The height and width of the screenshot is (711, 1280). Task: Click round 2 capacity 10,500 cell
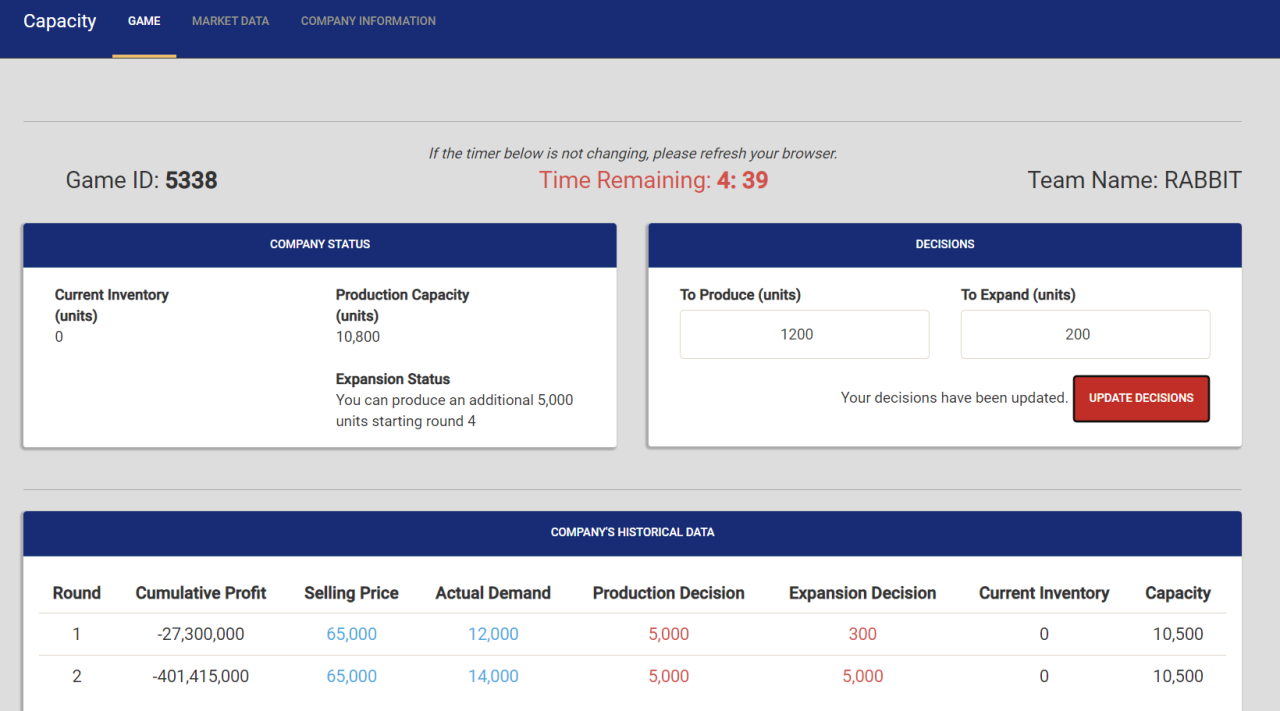tap(1178, 676)
